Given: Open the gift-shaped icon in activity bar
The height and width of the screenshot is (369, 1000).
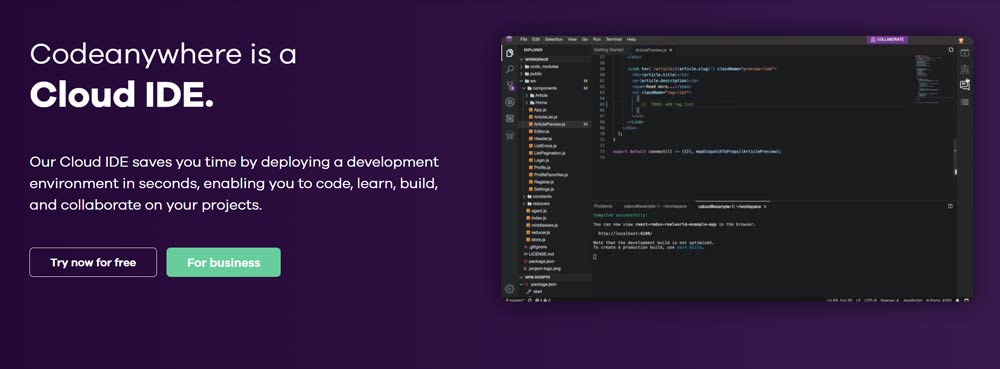Looking at the screenshot, I should click(510, 135).
